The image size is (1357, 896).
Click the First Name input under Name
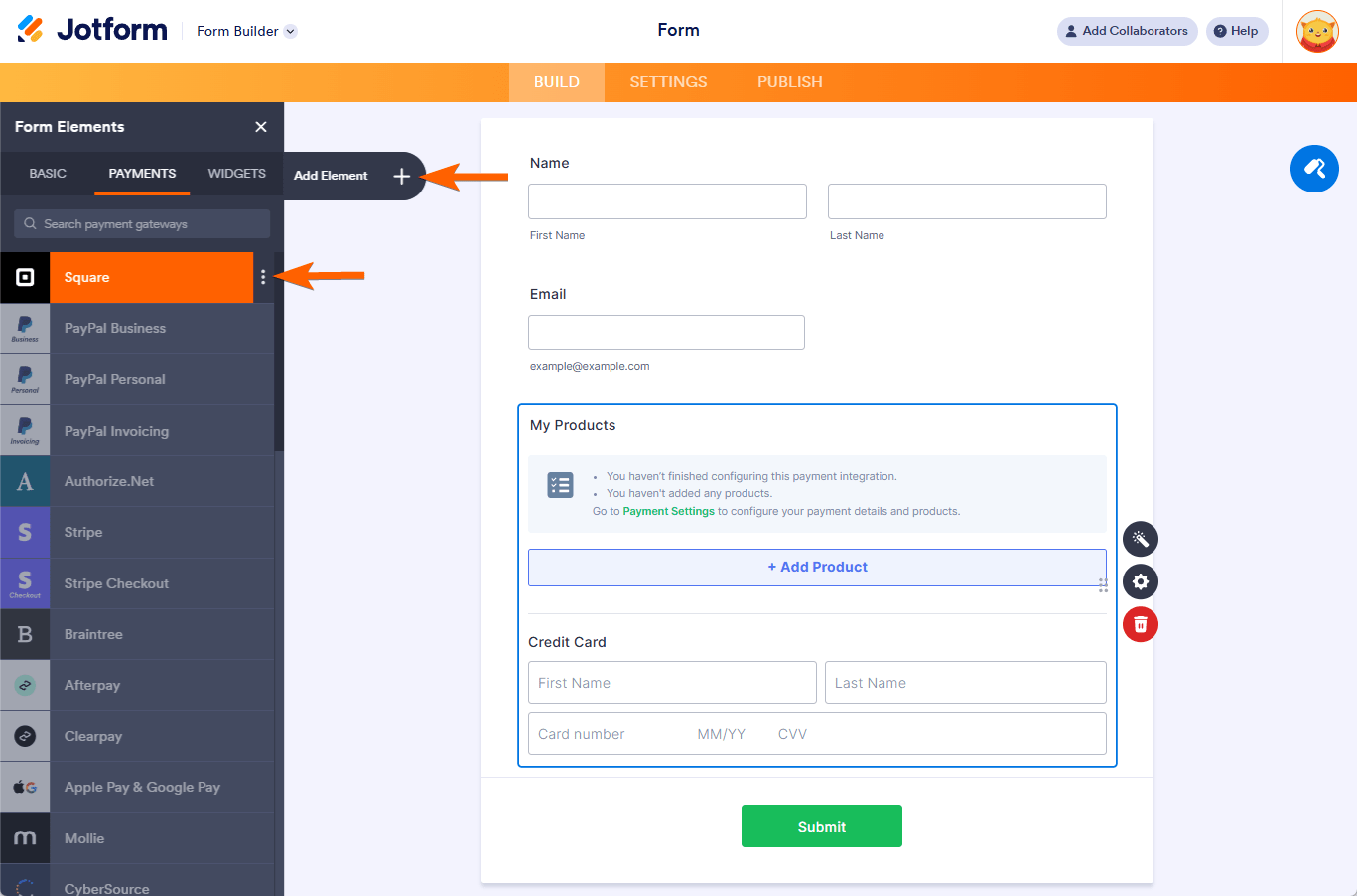[x=667, y=201]
